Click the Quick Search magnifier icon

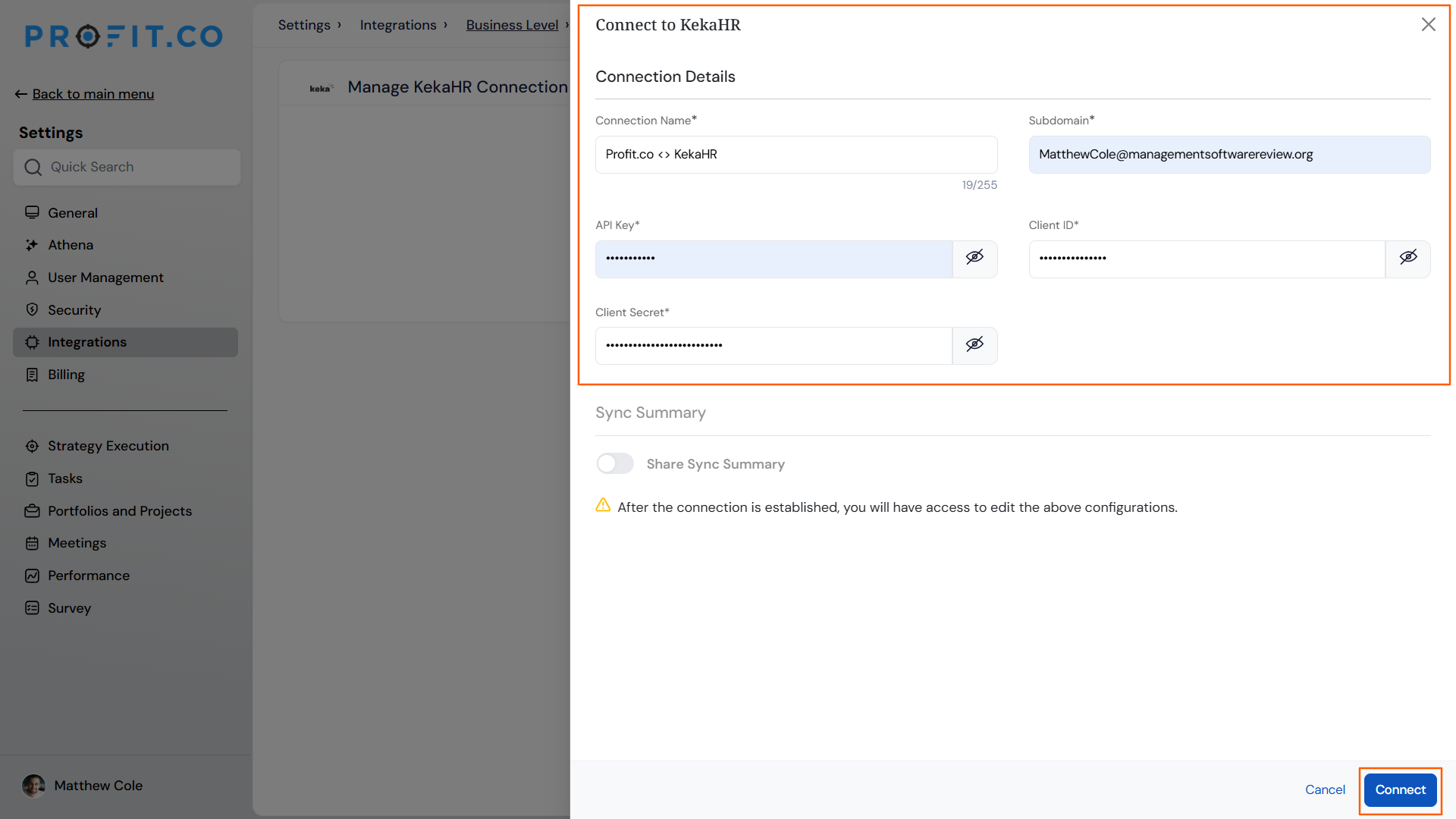point(33,167)
